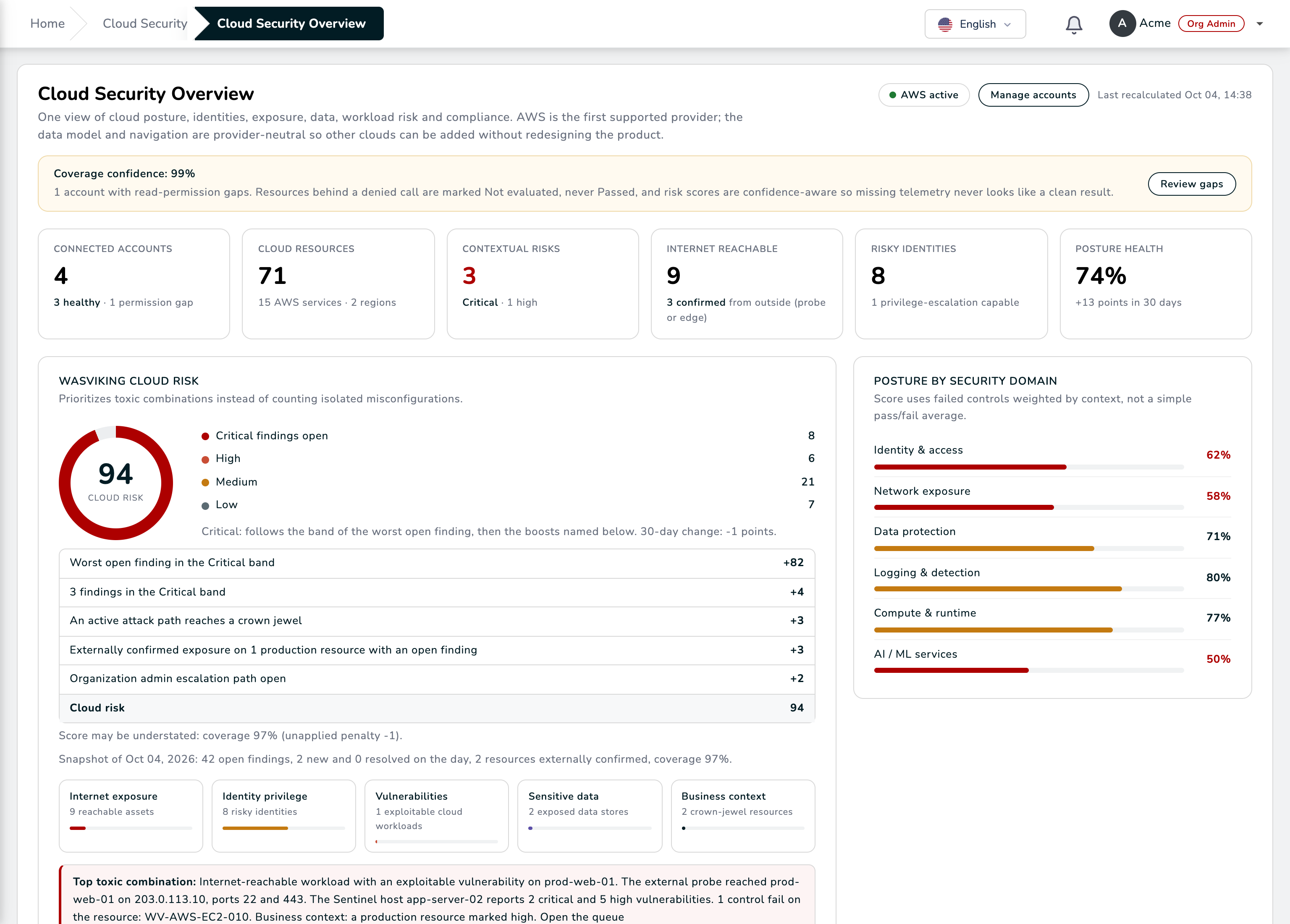Click the Org Admin badge
The height and width of the screenshot is (924, 1290).
[x=1210, y=24]
